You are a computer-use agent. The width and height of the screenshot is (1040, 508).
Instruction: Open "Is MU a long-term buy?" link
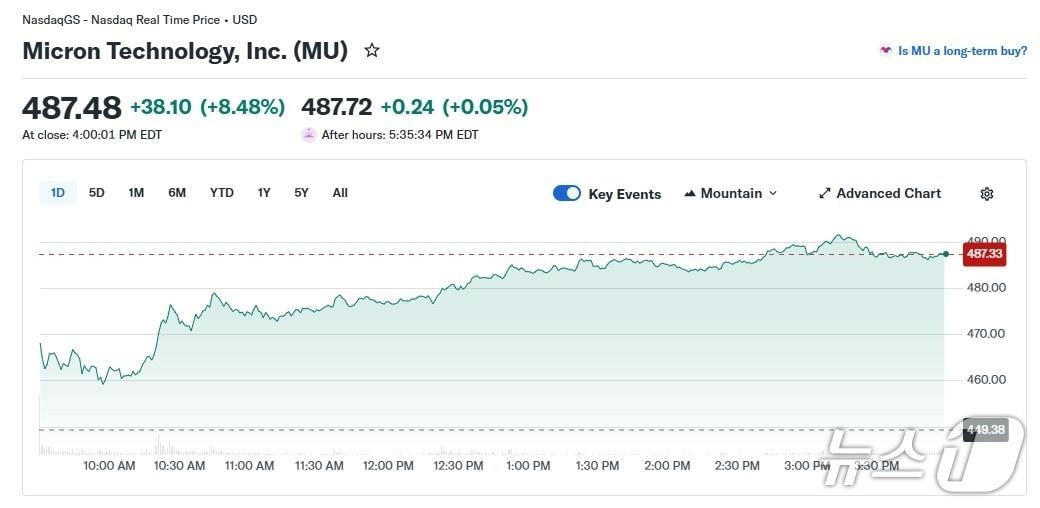(x=962, y=51)
